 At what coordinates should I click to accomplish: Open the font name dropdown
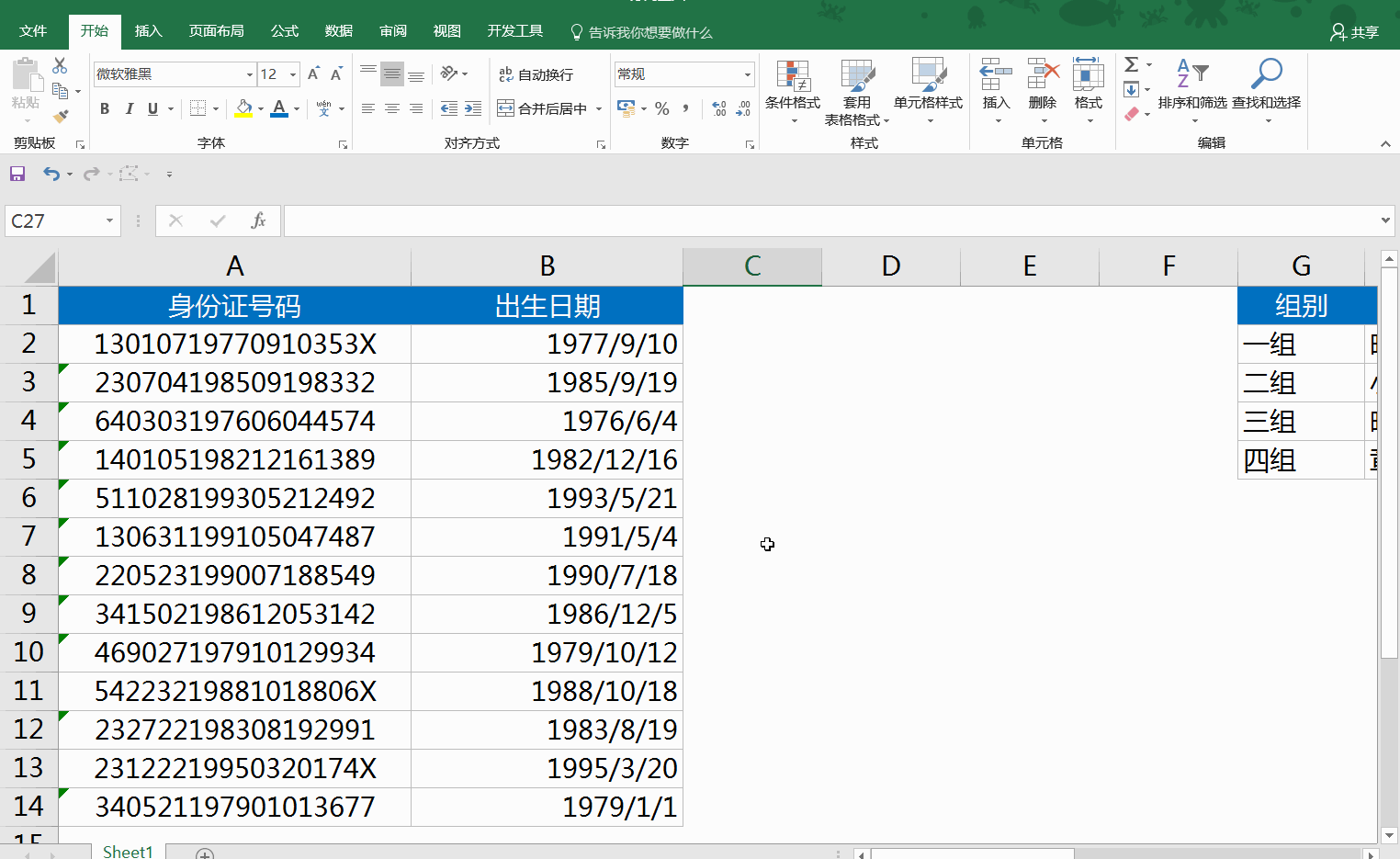pyautogui.click(x=249, y=74)
